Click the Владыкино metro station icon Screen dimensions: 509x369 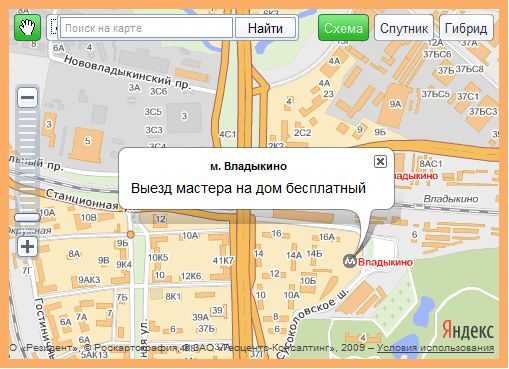pos(350,261)
